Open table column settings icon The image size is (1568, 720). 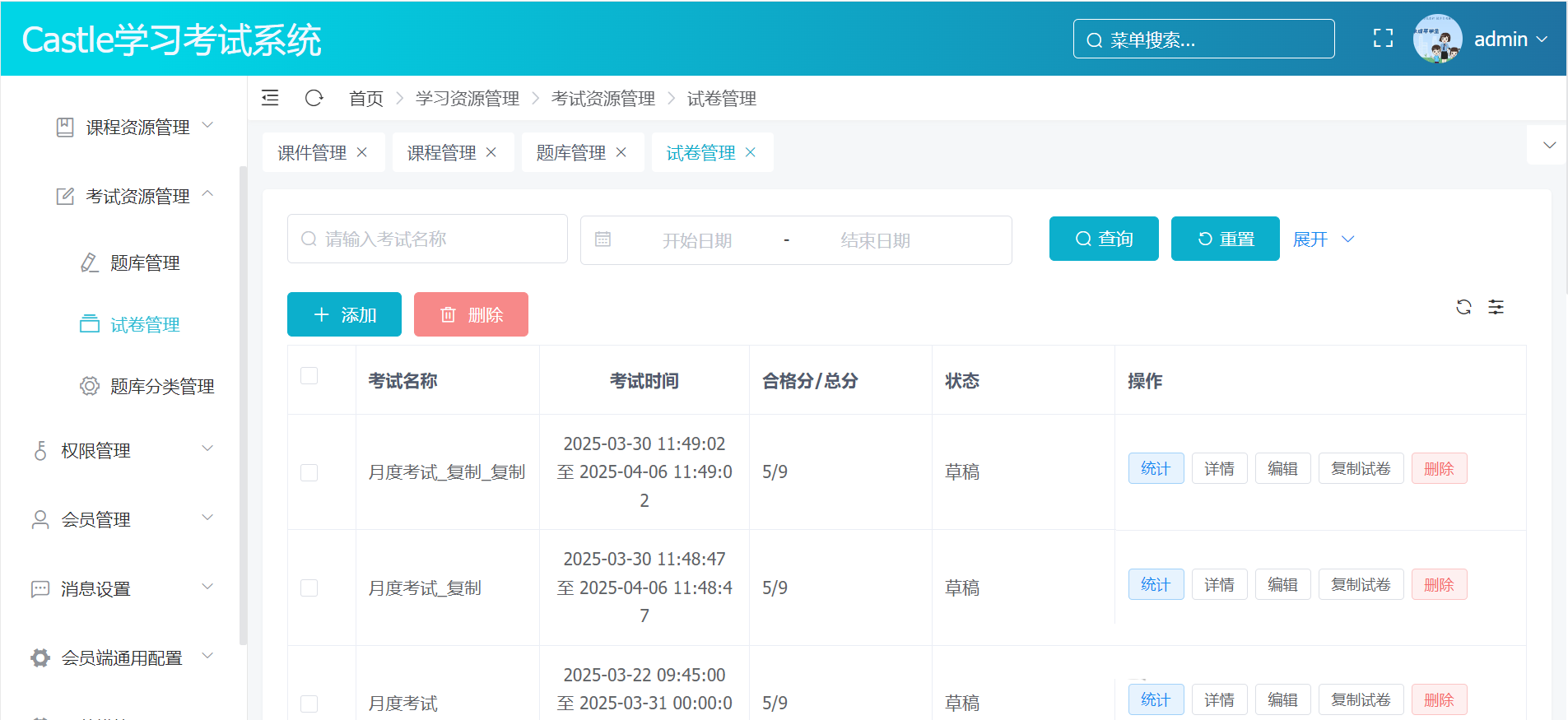click(x=1496, y=307)
